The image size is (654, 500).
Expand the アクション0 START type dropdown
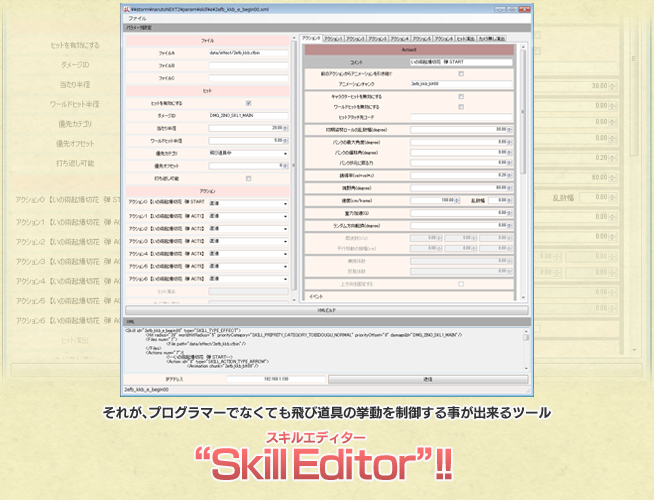coord(249,204)
